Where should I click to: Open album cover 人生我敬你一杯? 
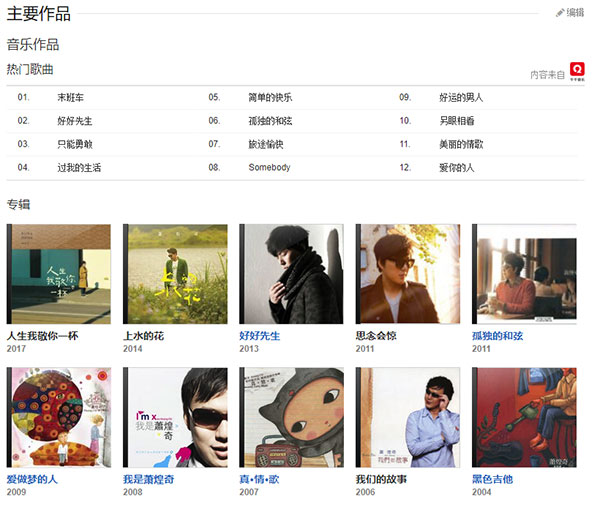(59, 274)
